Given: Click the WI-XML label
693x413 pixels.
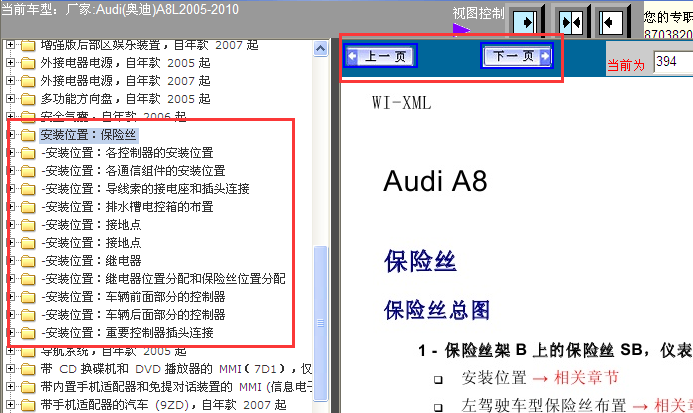Looking at the screenshot, I should pos(401,103).
